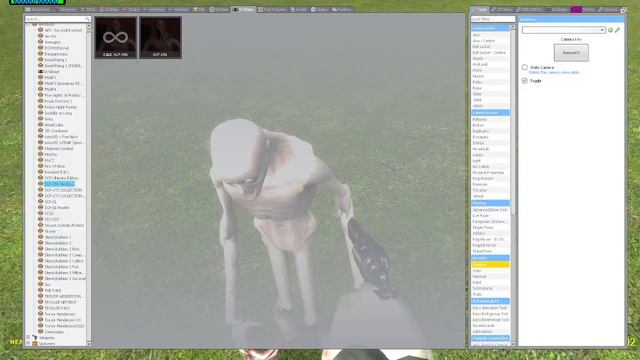Click the Weapons category gun icon

tap(35, 338)
